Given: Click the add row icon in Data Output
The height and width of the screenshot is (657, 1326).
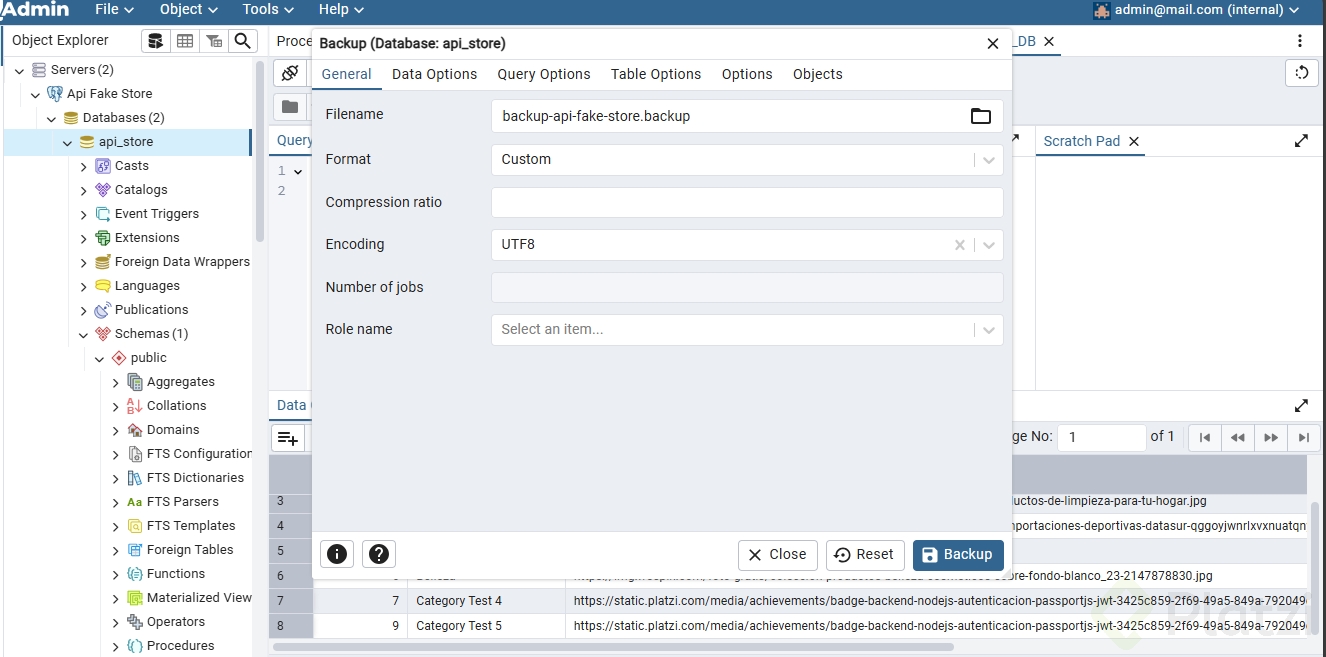Looking at the screenshot, I should [288, 438].
